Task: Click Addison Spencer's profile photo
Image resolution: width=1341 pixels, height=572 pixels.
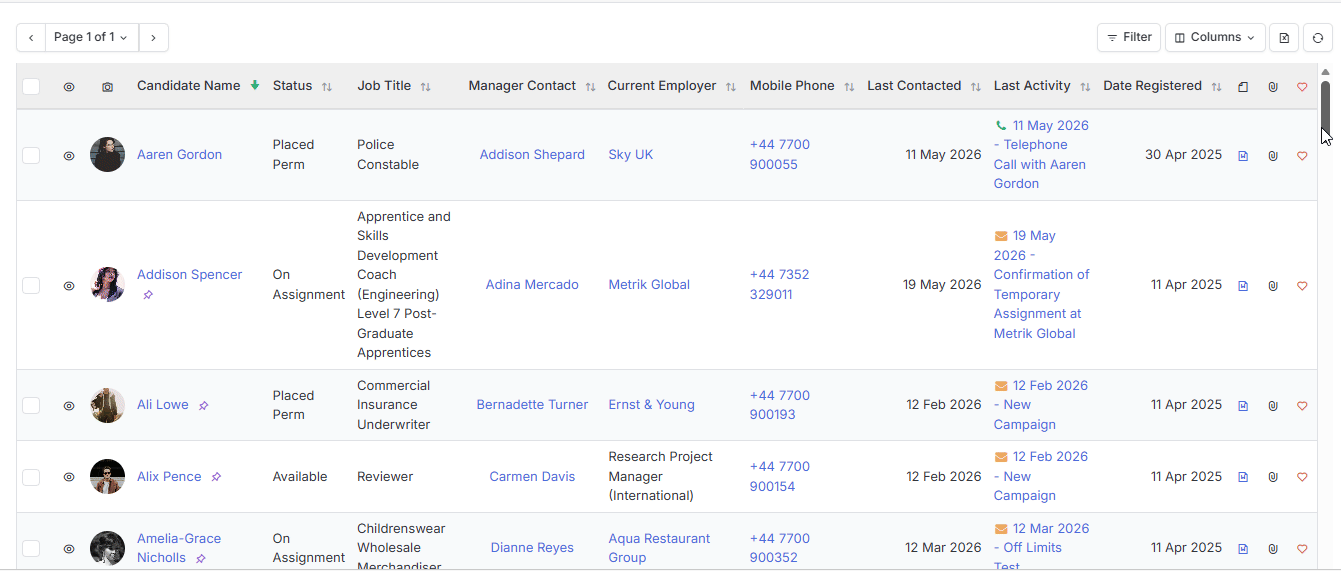Action: [x=107, y=285]
